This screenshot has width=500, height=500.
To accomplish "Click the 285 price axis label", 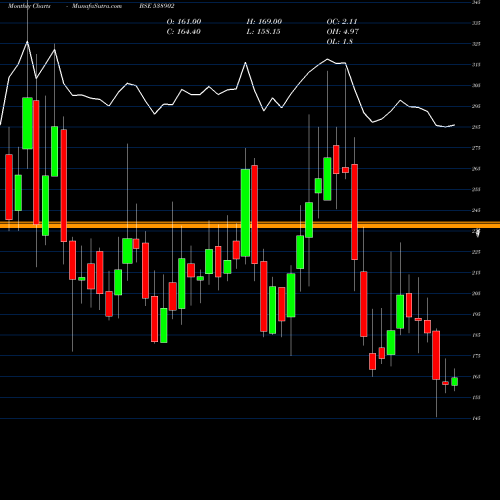I will pyautogui.click(x=476, y=127).
